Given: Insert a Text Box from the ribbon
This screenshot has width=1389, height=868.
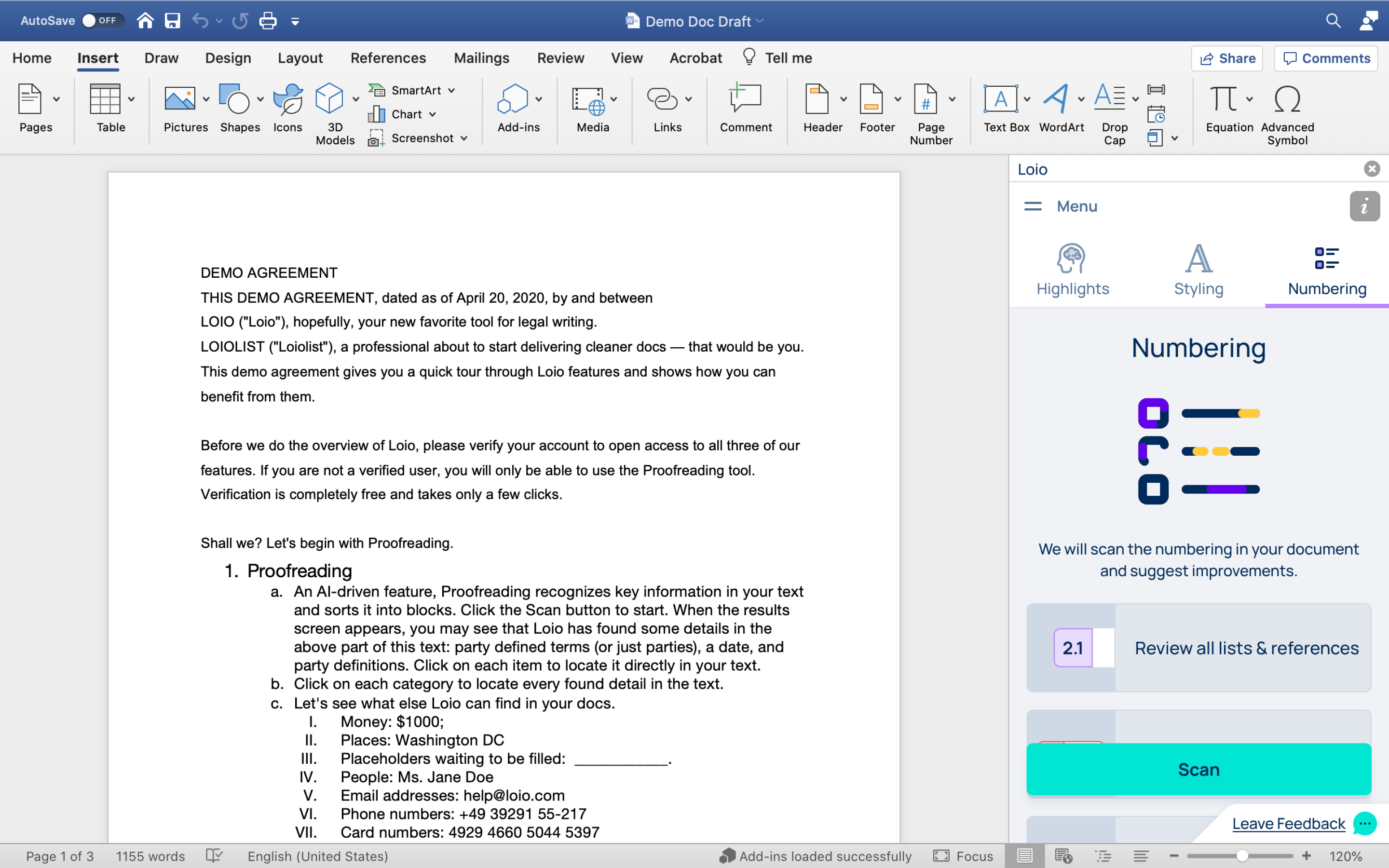Looking at the screenshot, I should (x=1000, y=99).
